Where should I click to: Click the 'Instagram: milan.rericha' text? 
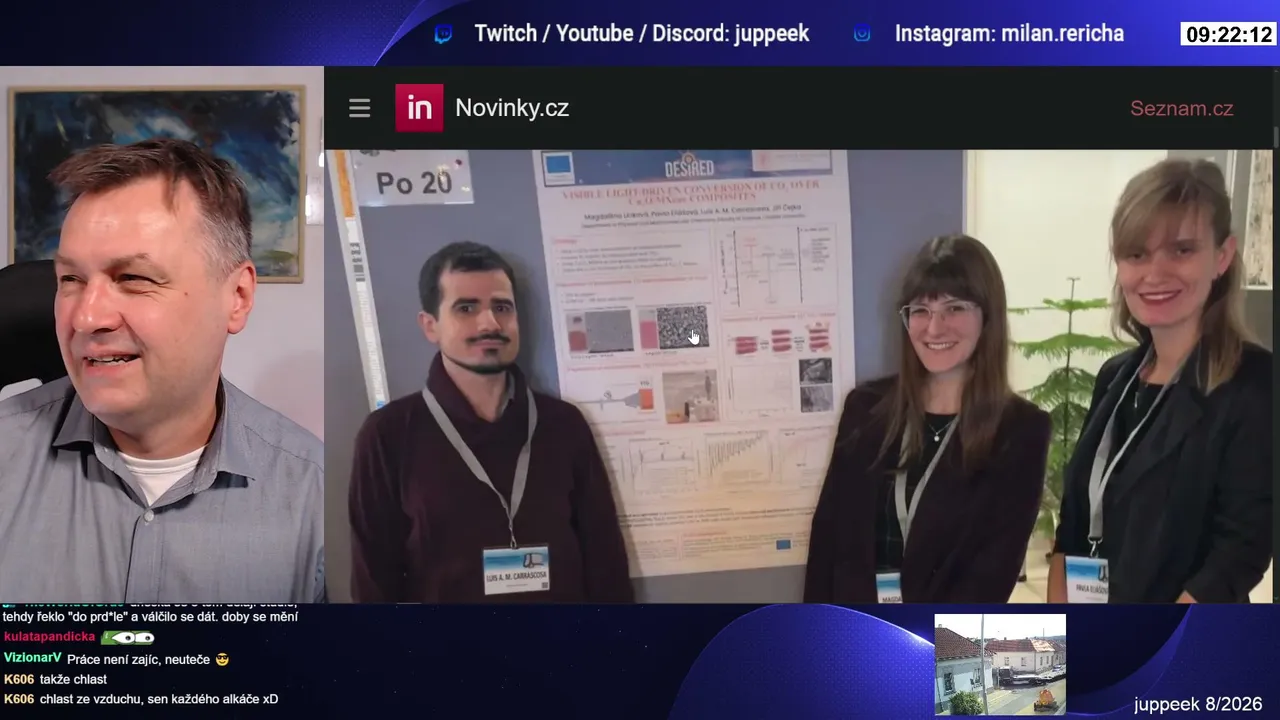[x=1009, y=33]
